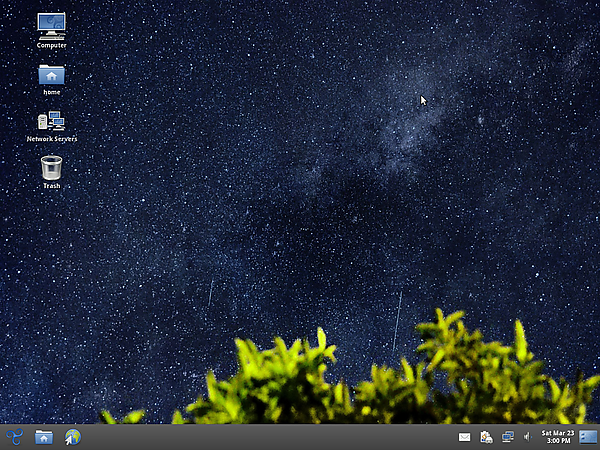
Task: Click the volume speaker icon
Action: (526, 437)
